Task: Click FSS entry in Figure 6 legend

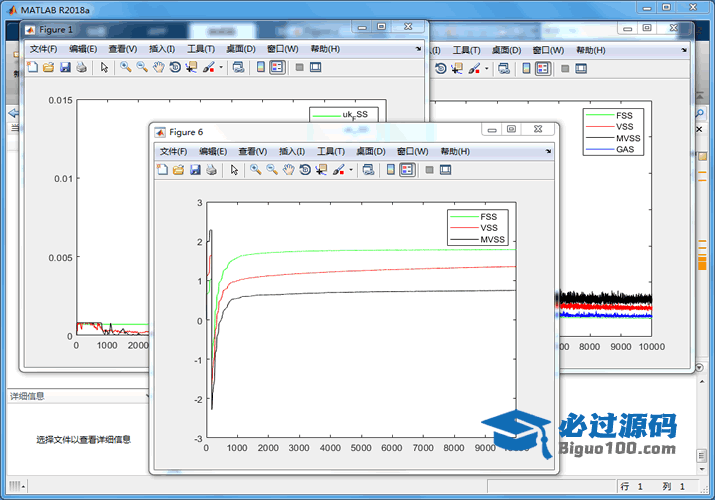Action: pos(488,217)
